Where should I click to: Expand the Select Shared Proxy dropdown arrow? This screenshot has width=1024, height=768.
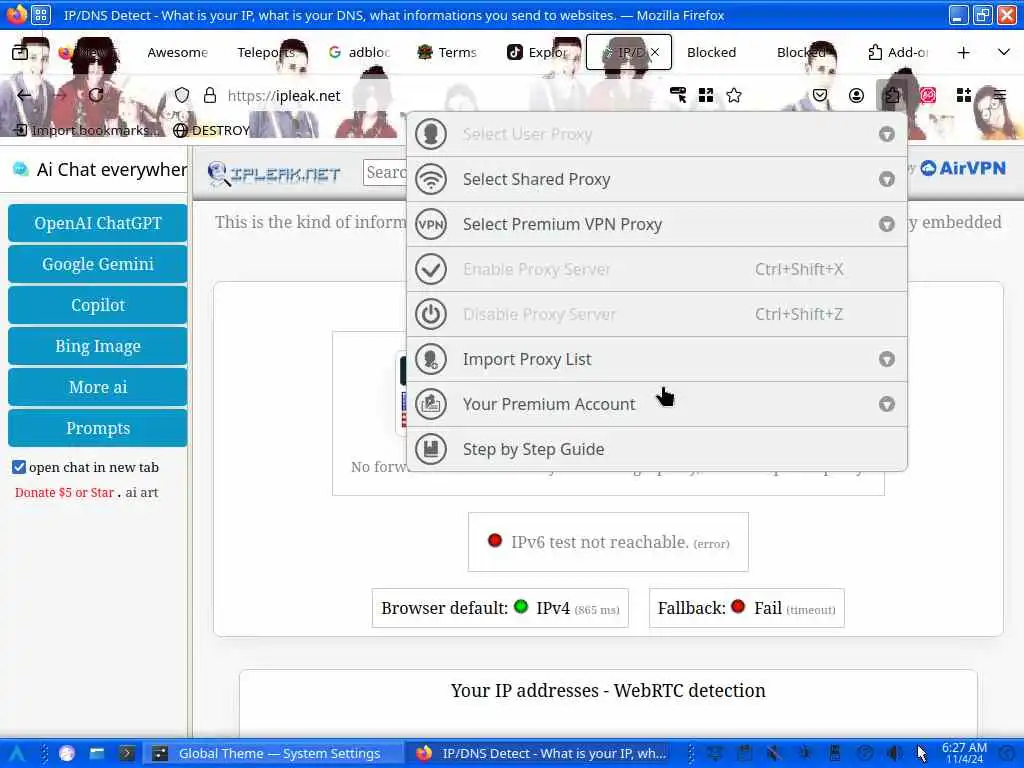point(886,179)
